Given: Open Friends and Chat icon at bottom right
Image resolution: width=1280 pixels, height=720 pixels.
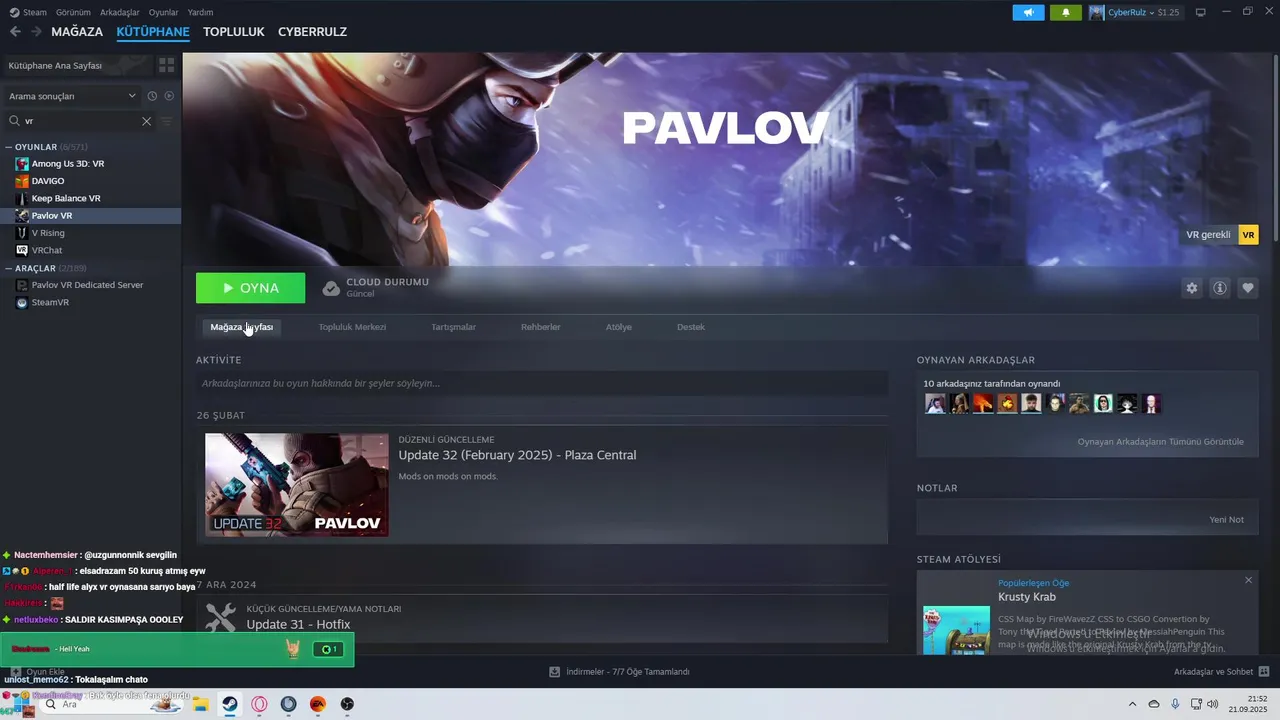Looking at the screenshot, I should [1264, 672].
